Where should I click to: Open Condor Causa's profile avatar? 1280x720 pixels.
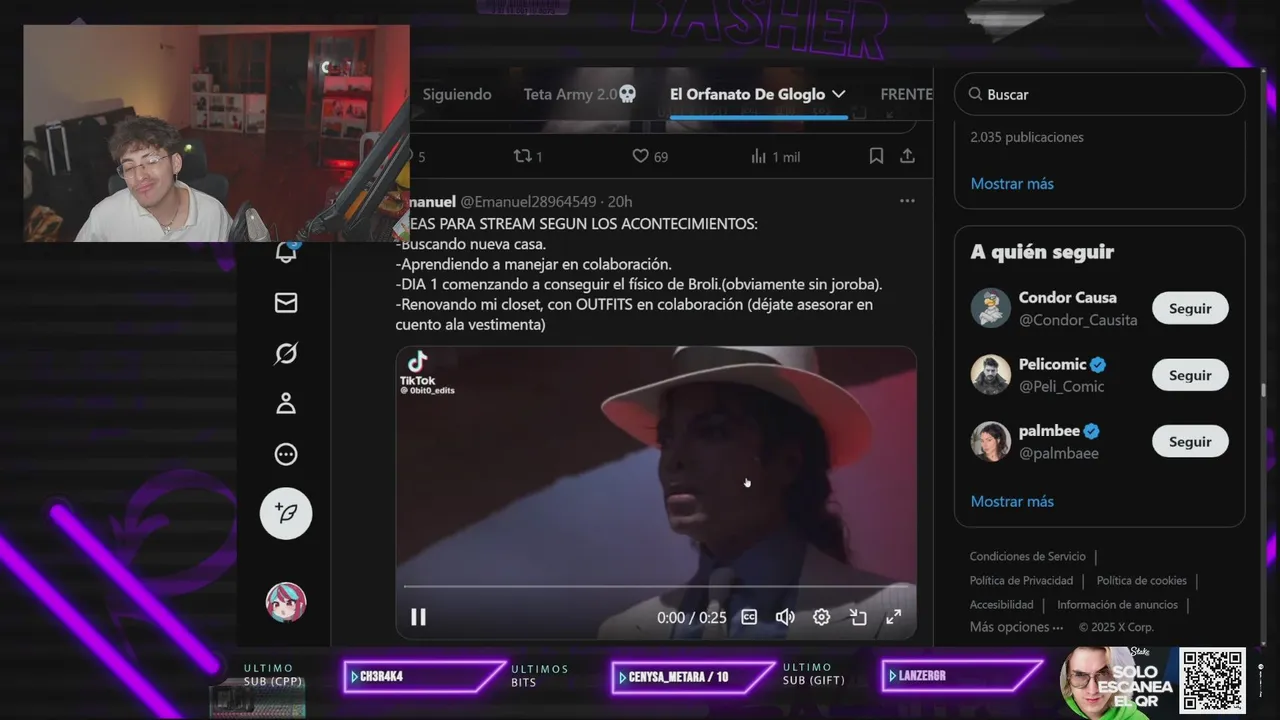point(991,308)
